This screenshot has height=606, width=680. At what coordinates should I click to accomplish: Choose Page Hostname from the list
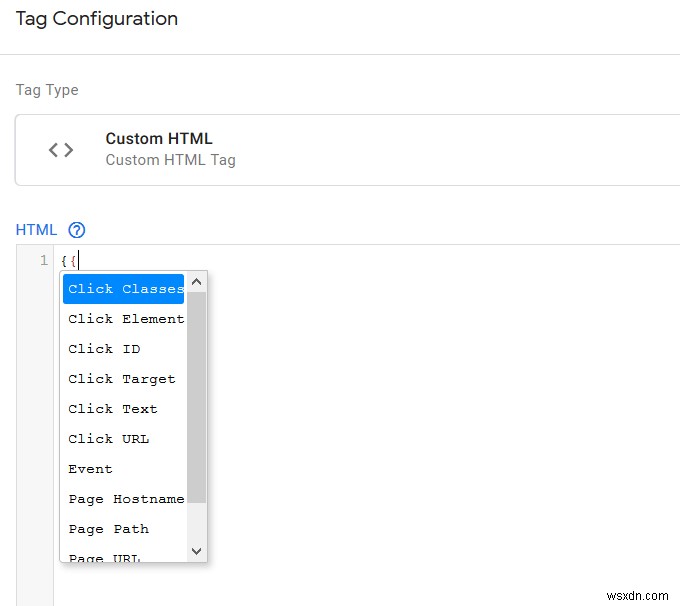point(124,499)
